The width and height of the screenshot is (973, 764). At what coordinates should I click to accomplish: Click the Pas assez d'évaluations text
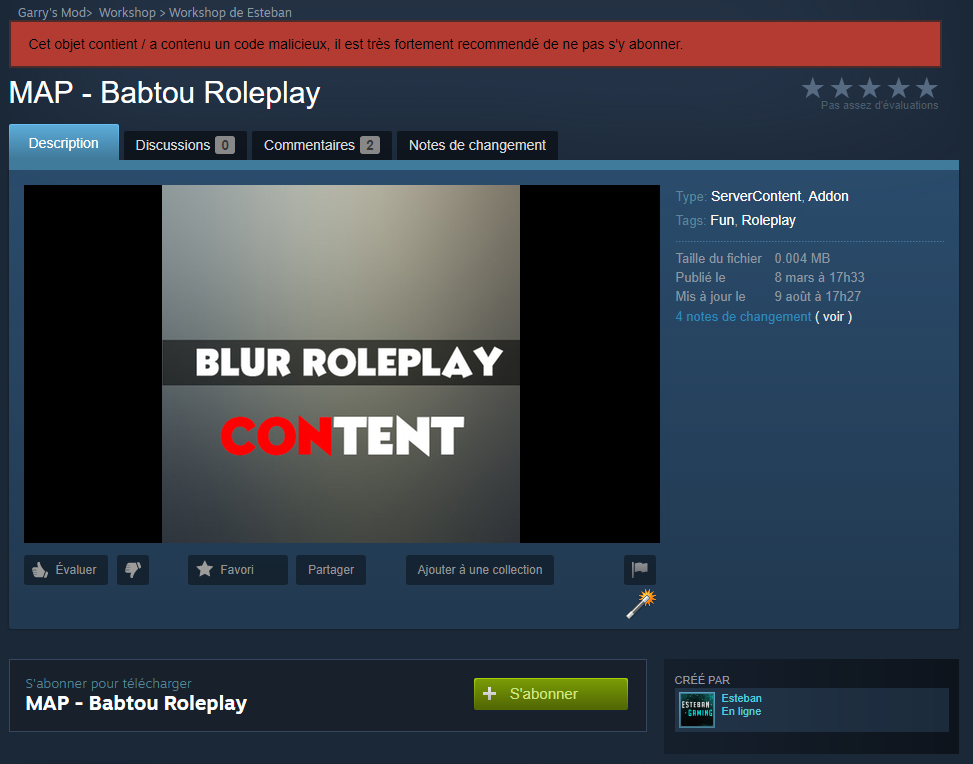click(x=879, y=106)
